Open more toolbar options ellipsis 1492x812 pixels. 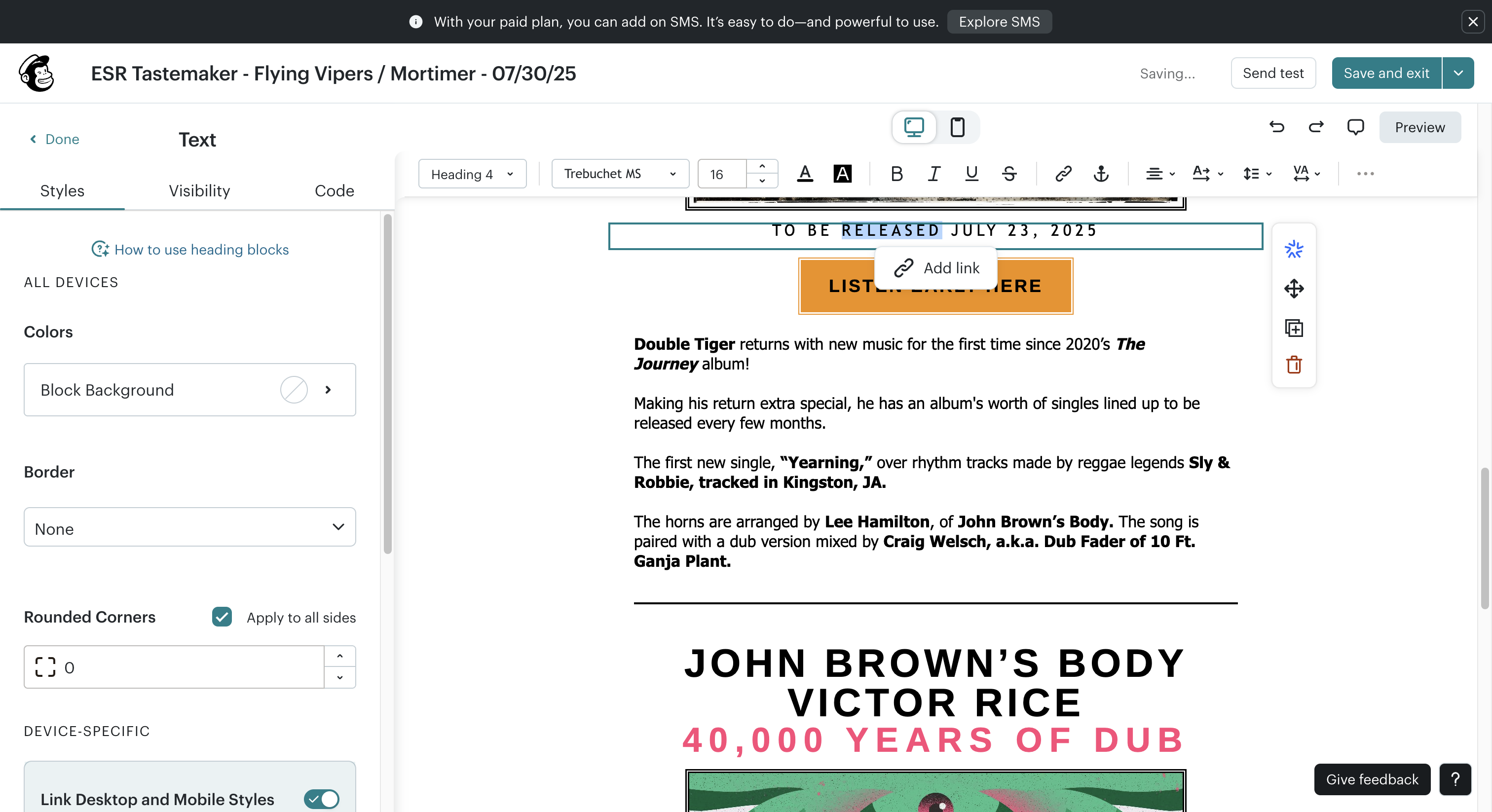pyautogui.click(x=1365, y=174)
